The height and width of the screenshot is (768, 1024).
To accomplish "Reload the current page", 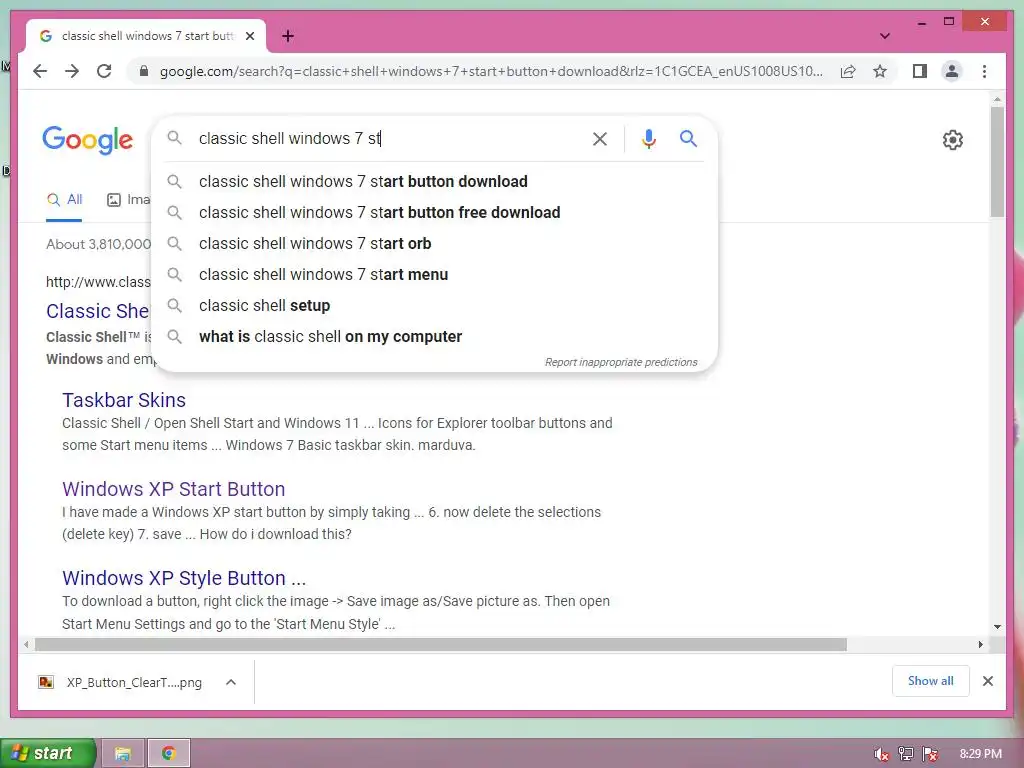I will pos(104,71).
